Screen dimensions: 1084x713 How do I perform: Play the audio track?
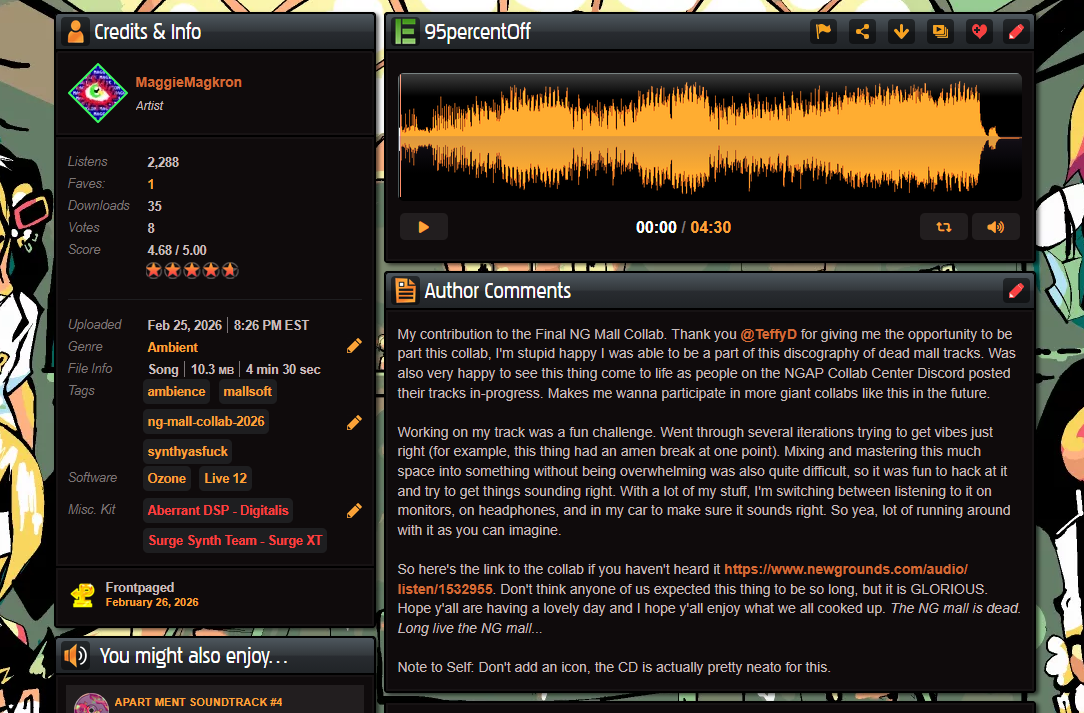click(x=424, y=227)
